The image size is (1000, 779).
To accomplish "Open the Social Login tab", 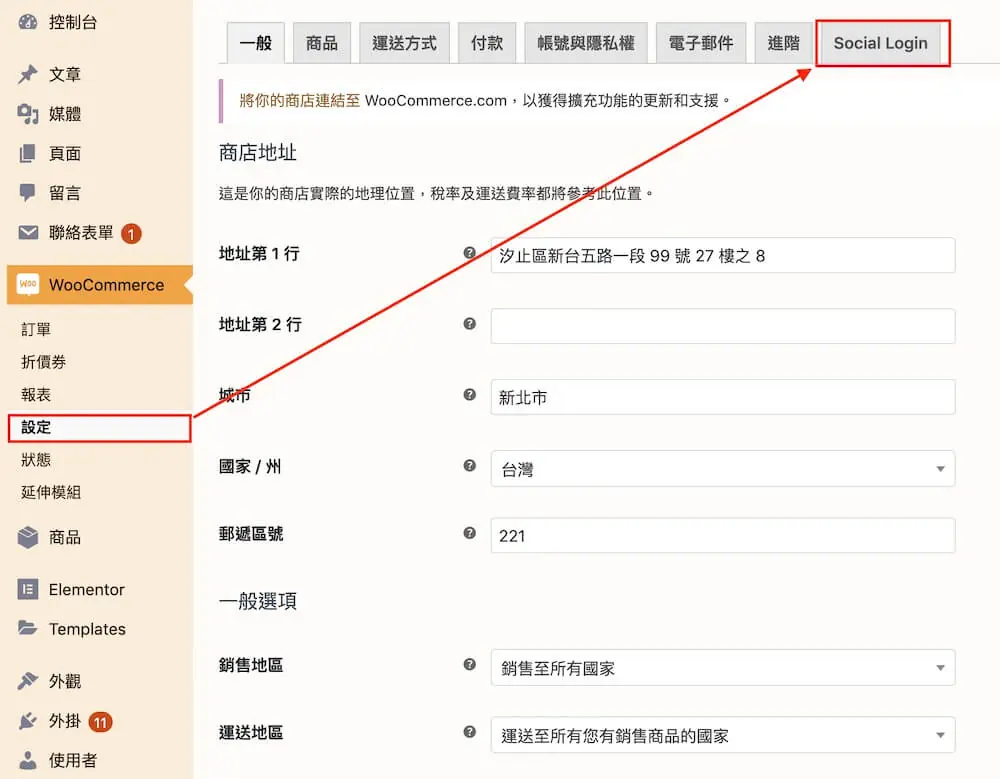I will (881, 43).
